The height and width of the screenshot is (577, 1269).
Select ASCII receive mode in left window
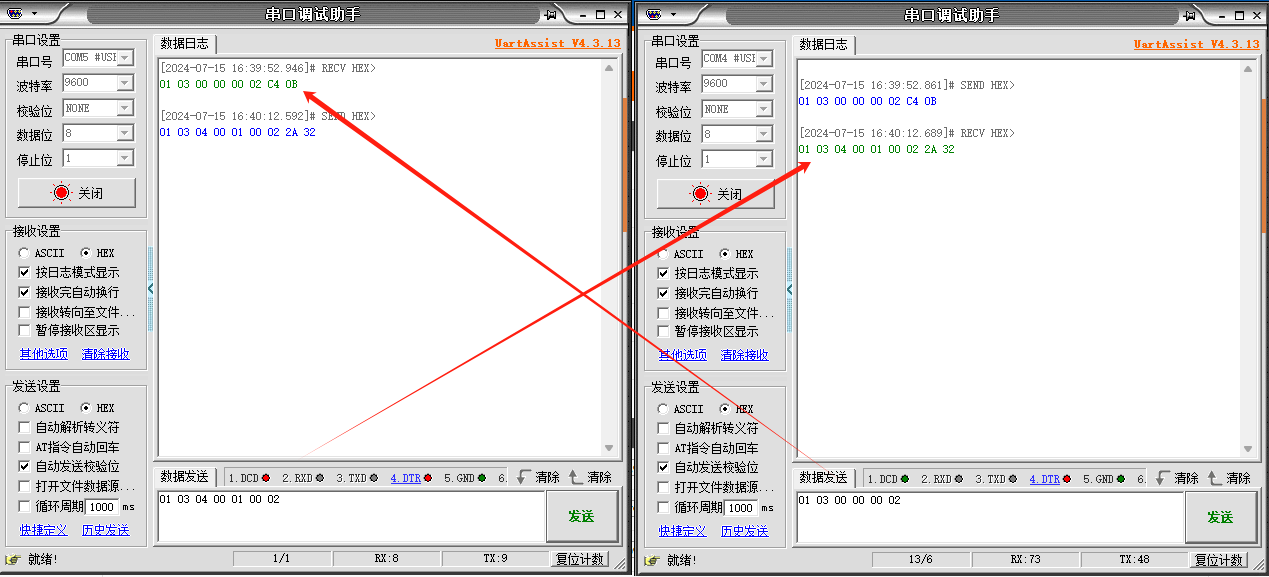tap(24, 254)
